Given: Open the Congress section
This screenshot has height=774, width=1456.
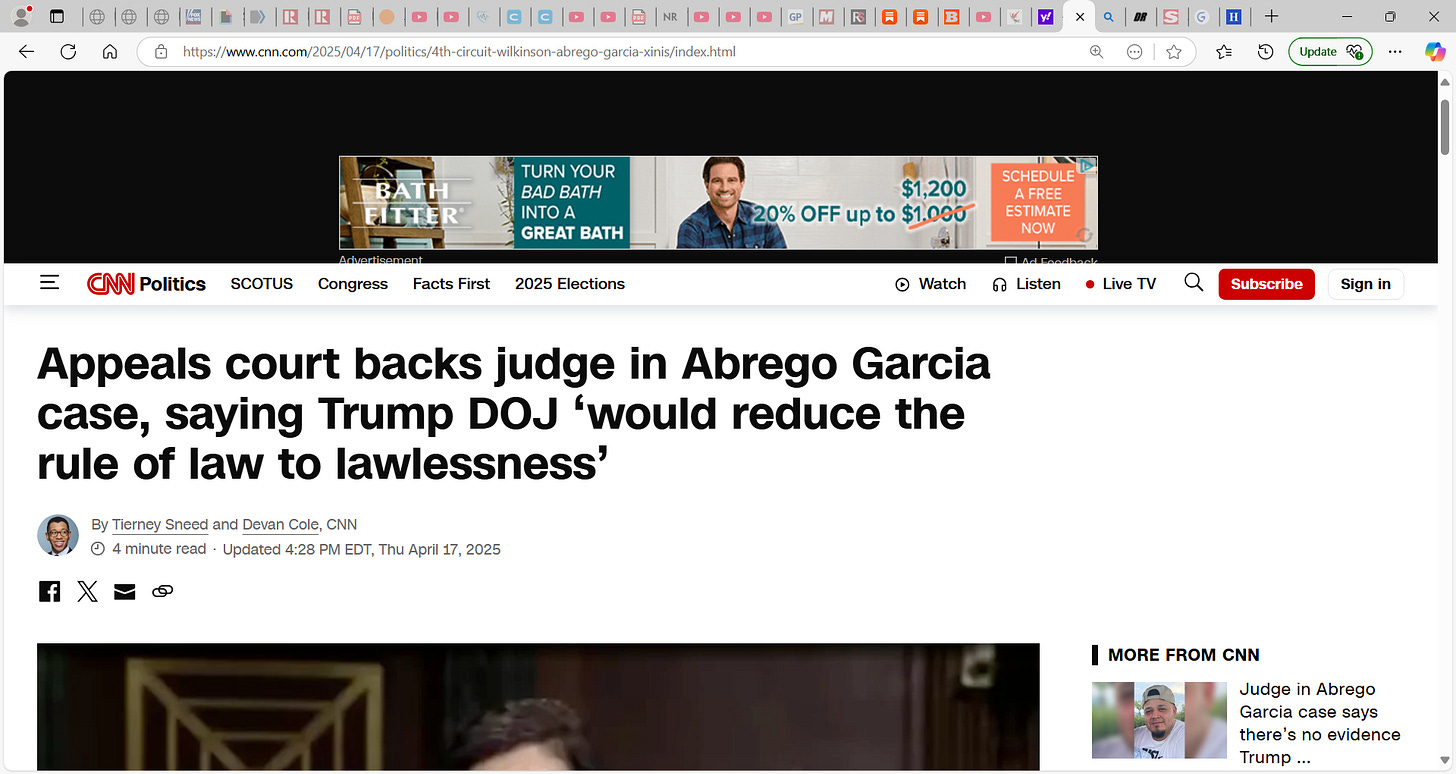Looking at the screenshot, I should coord(353,284).
